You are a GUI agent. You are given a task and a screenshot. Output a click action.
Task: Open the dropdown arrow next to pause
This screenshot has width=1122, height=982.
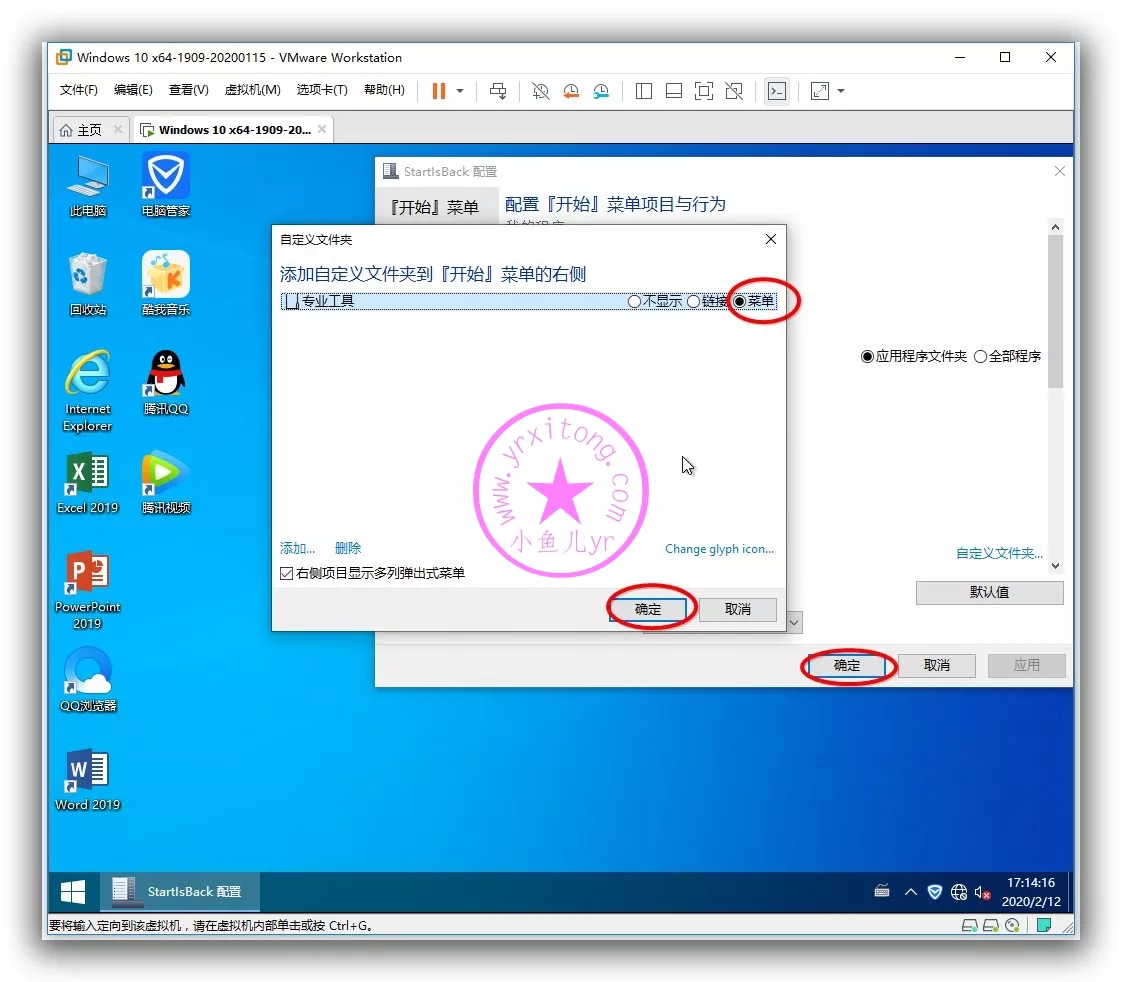(460, 91)
